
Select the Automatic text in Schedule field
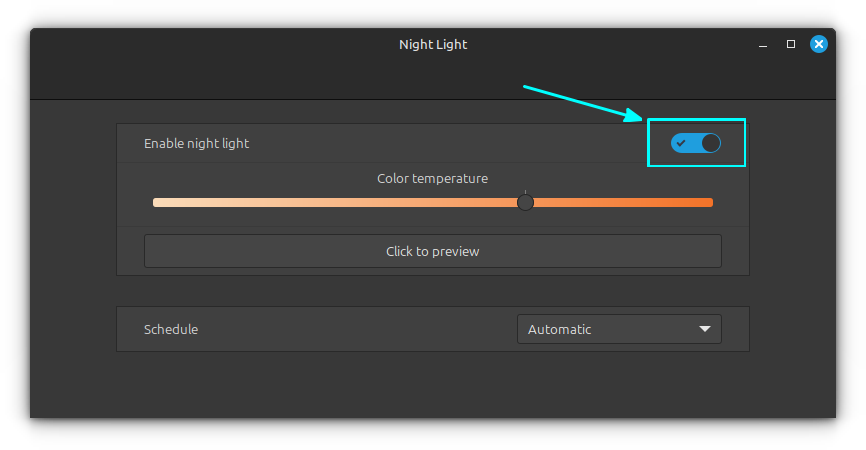559,329
